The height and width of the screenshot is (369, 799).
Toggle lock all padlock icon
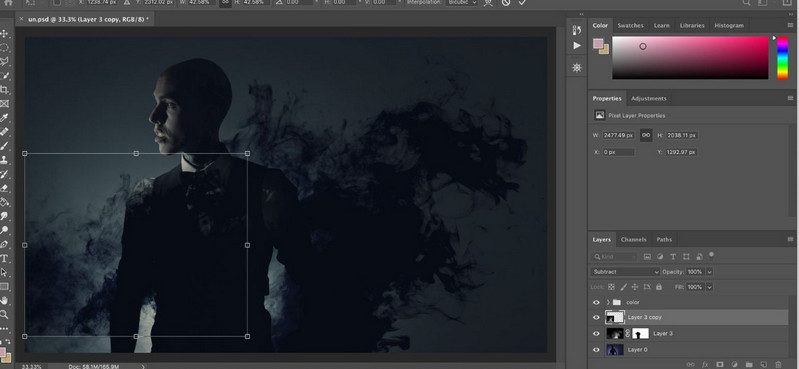[658, 287]
